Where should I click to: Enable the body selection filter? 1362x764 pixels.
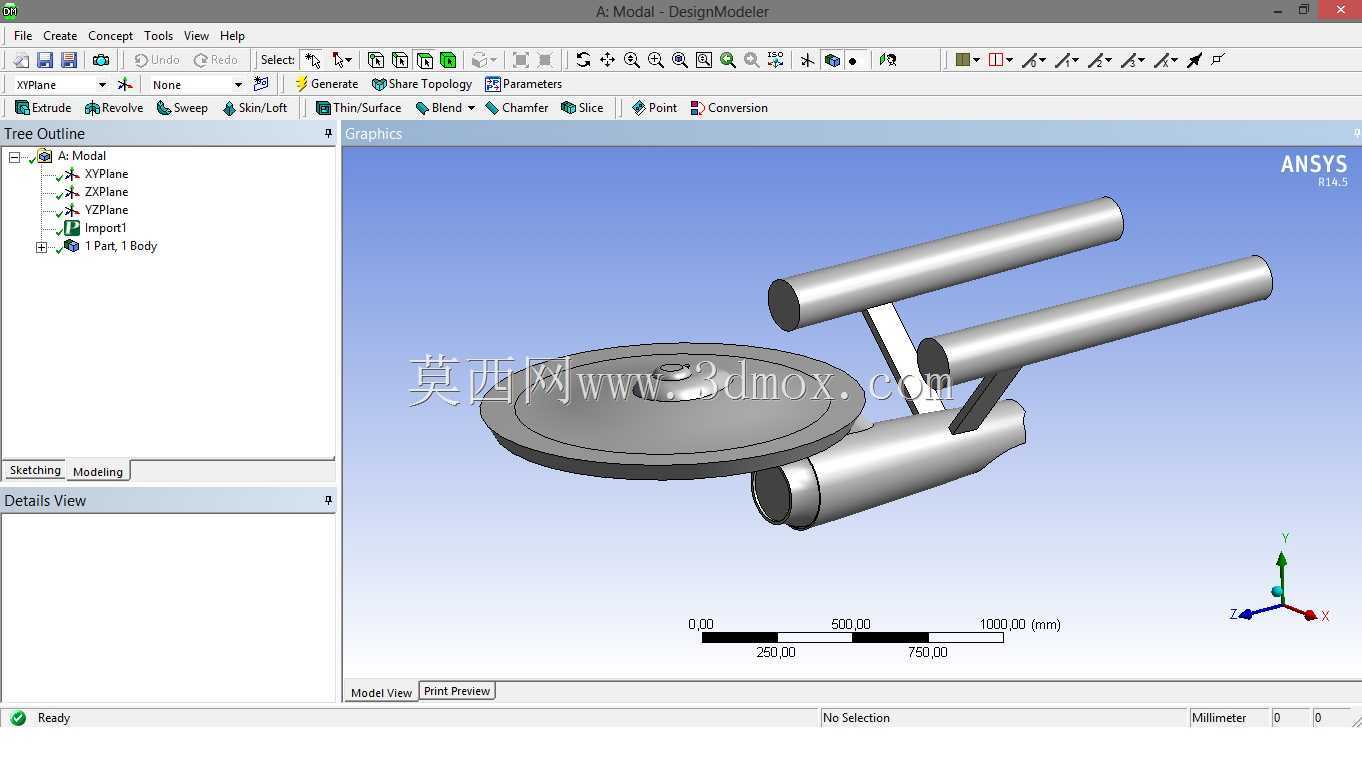click(x=448, y=60)
